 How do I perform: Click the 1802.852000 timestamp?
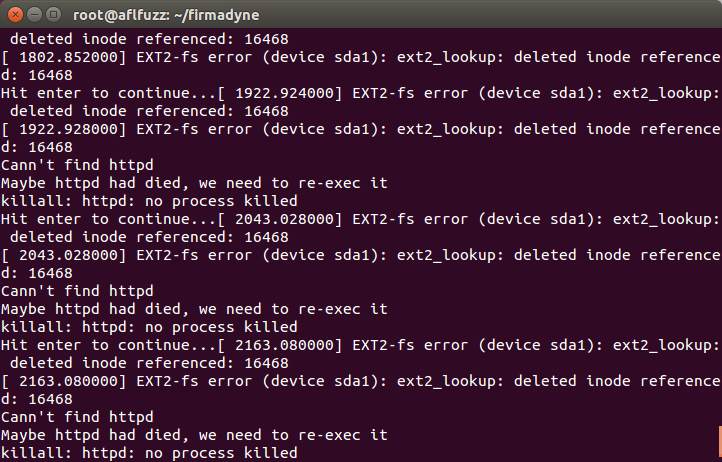(64, 57)
